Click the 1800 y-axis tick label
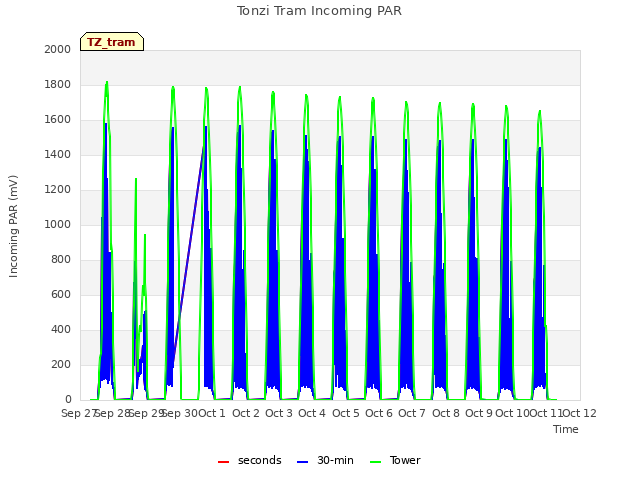The height and width of the screenshot is (480, 640). point(58,84)
